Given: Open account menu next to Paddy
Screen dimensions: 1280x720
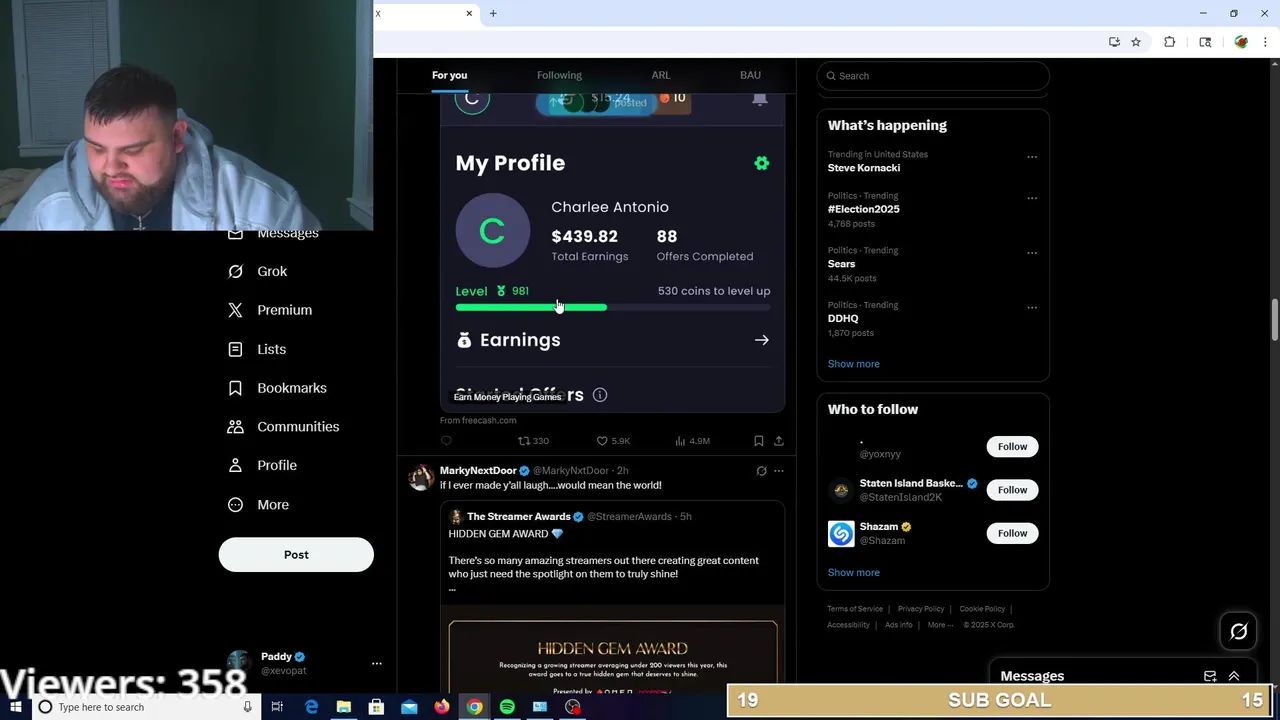Looking at the screenshot, I should pos(377,663).
